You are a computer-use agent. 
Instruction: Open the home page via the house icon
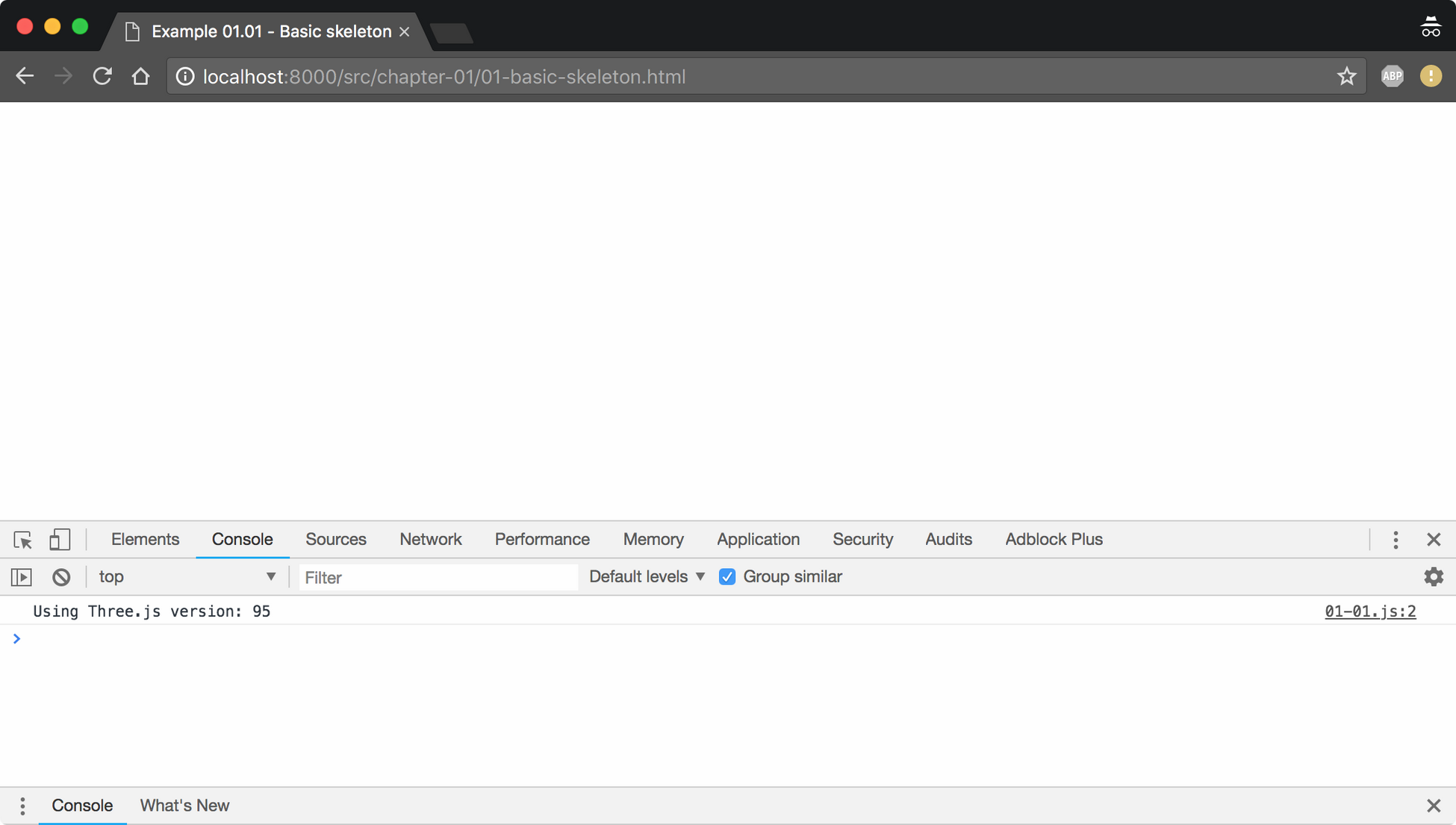140,76
